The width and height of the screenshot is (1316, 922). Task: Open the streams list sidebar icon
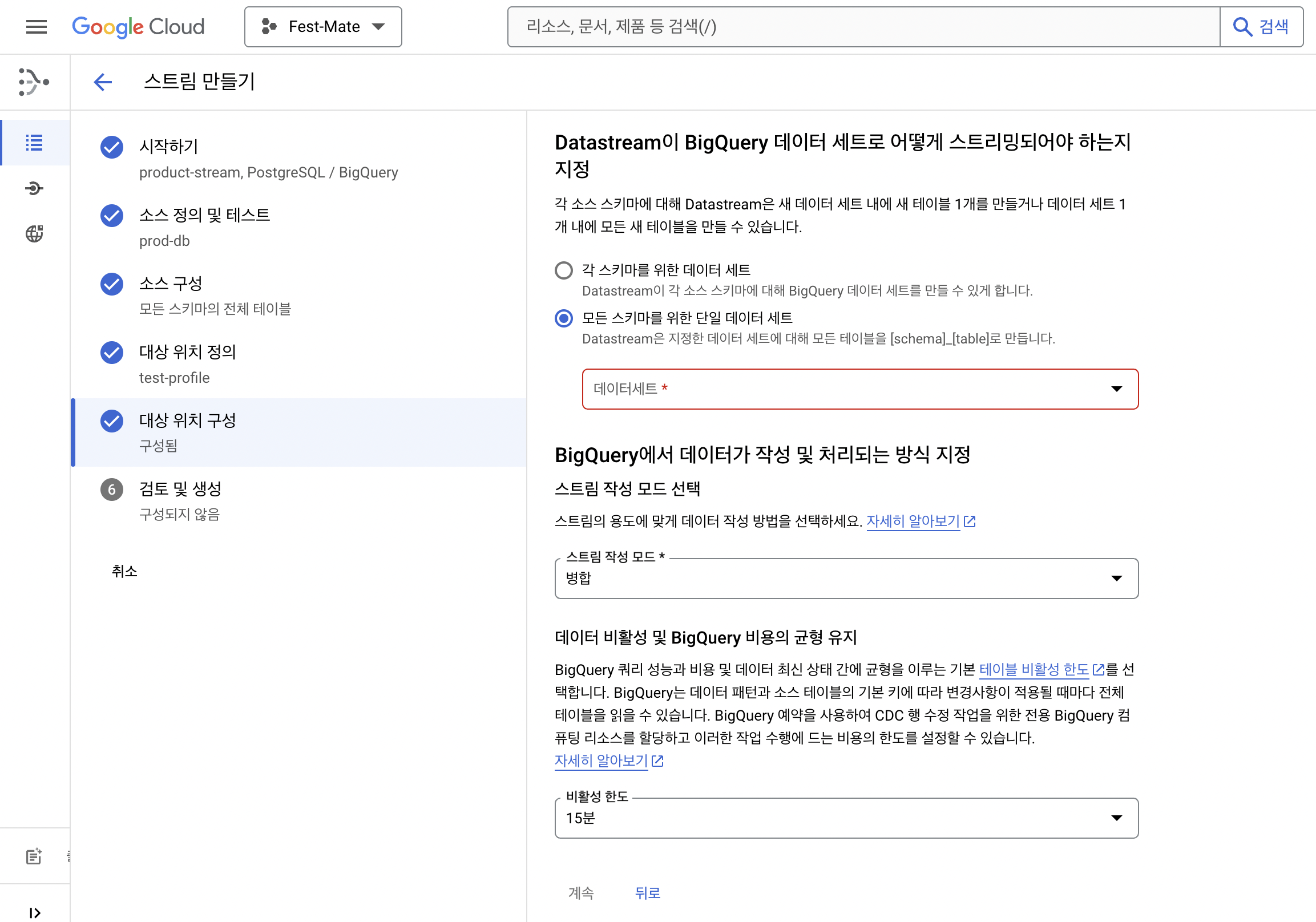(x=34, y=142)
